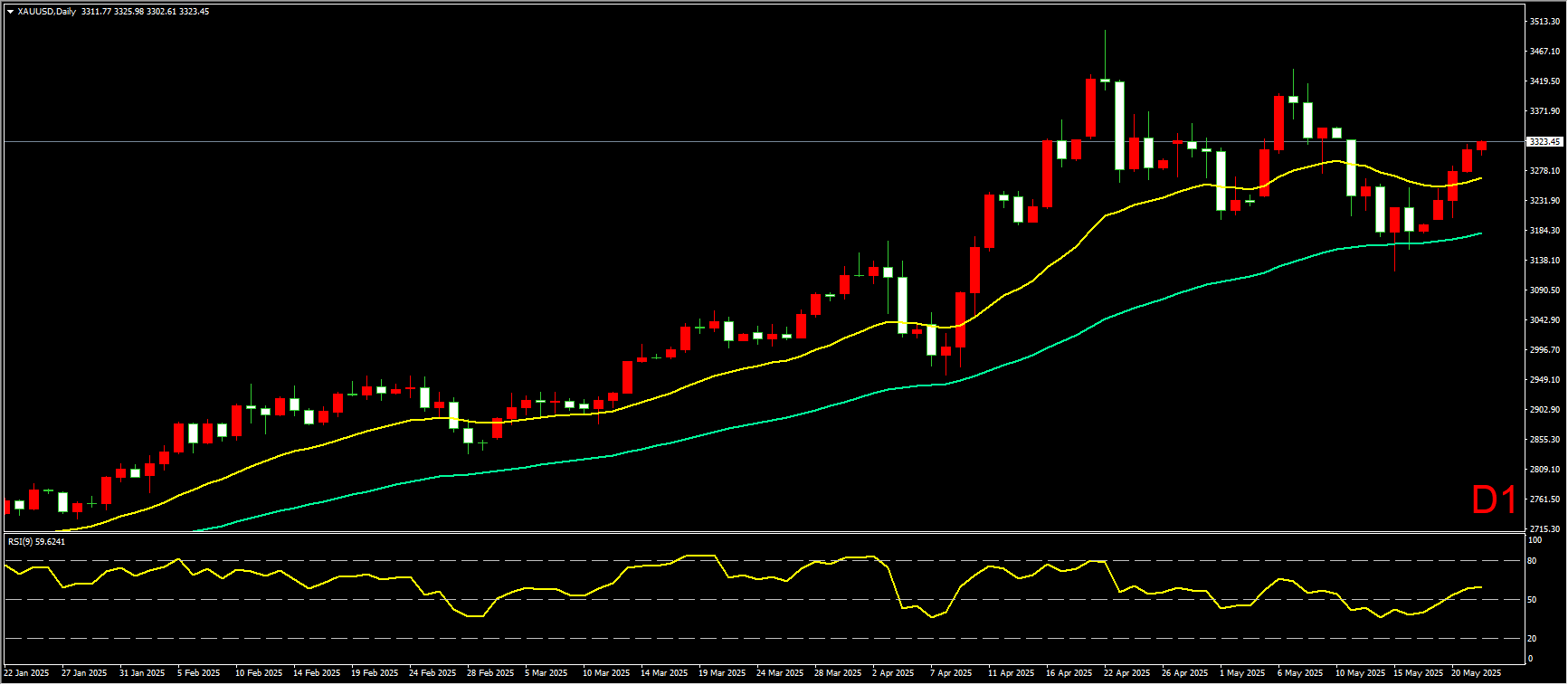Click the 3184.30 price axis label

coord(1544,231)
